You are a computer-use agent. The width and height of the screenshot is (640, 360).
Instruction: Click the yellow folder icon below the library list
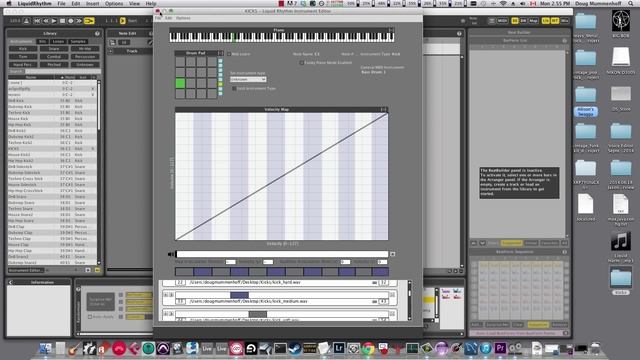(97, 270)
